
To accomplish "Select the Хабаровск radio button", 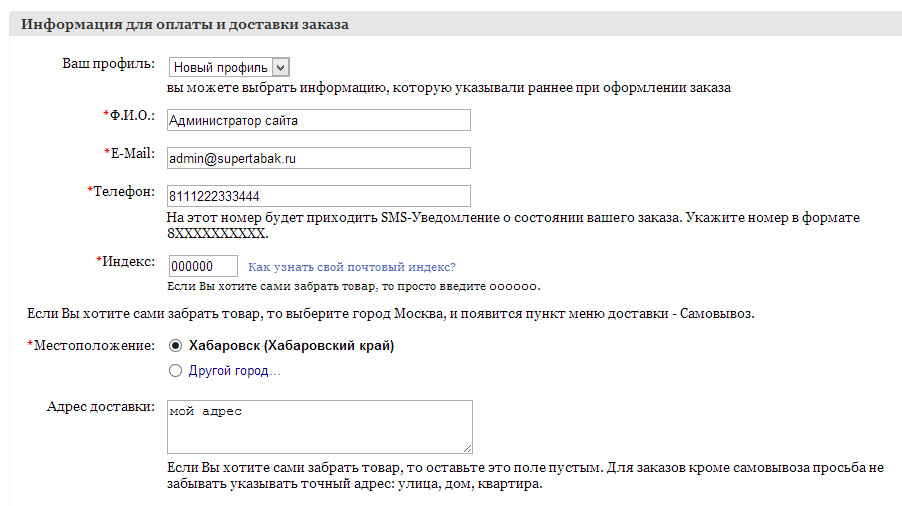I will point(176,346).
